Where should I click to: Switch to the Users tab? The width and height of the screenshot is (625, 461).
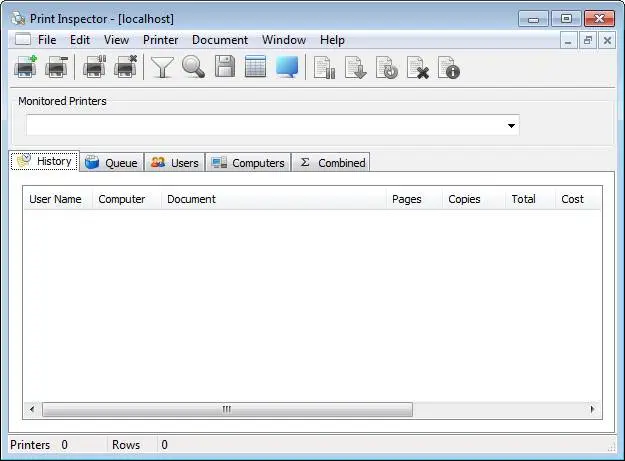[x=175, y=163]
